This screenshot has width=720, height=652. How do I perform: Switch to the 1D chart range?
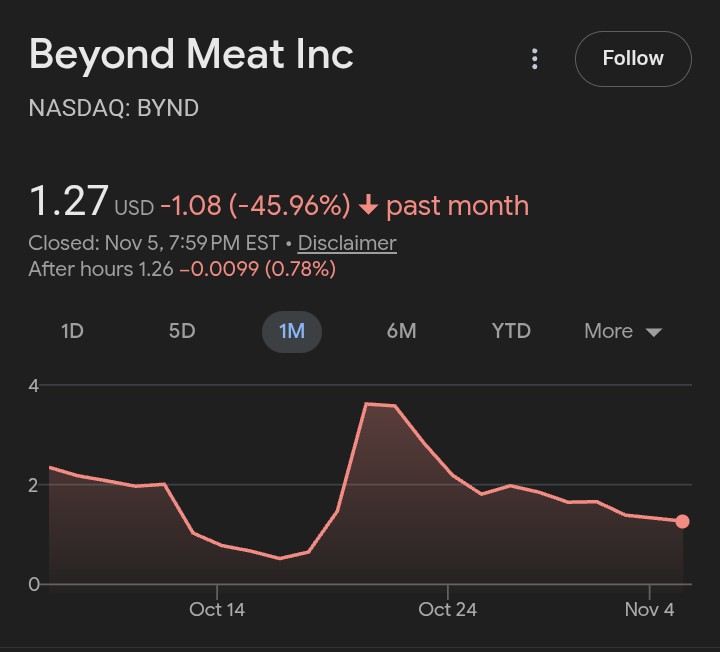[72, 331]
